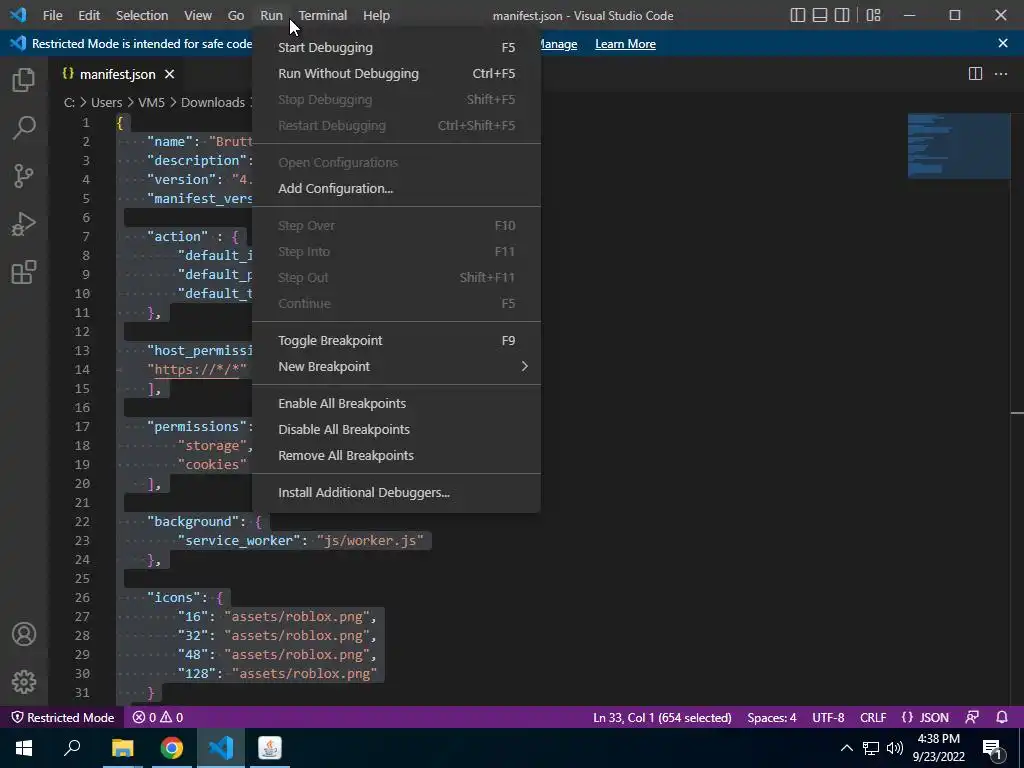This screenshot has width=1024, height=768.
Task: Change encoding via UTF-8 status item
Action: [828, 717]
